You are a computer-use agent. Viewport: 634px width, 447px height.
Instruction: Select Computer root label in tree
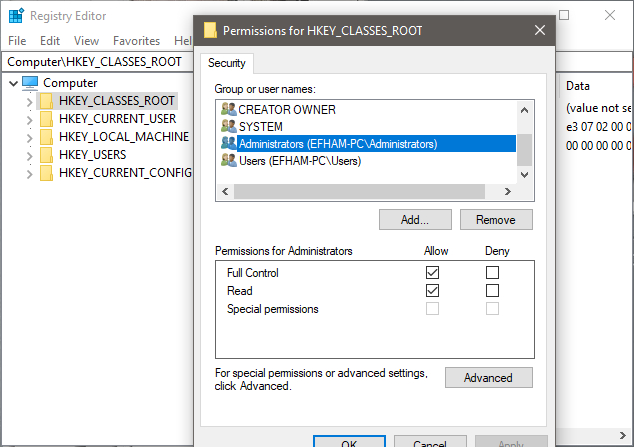tap(70, 83)
